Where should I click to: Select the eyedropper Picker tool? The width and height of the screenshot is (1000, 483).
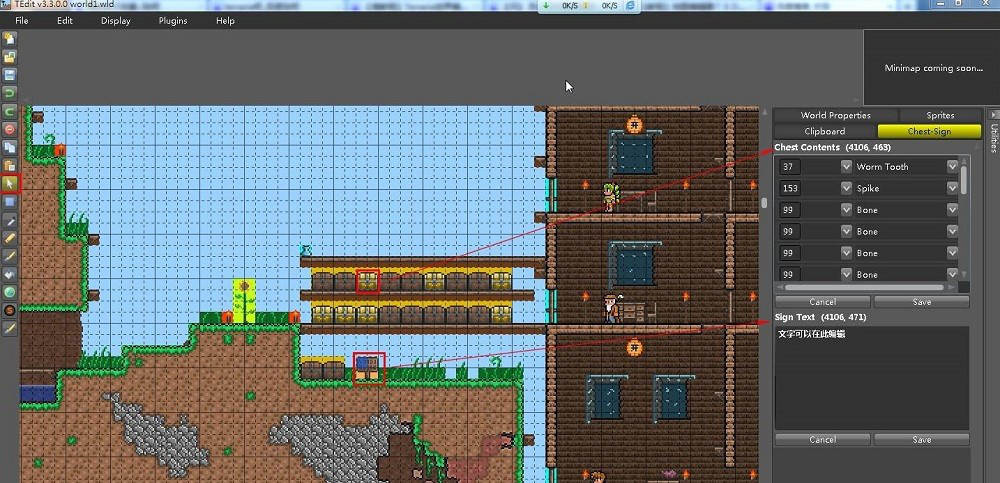coord(10,220)
